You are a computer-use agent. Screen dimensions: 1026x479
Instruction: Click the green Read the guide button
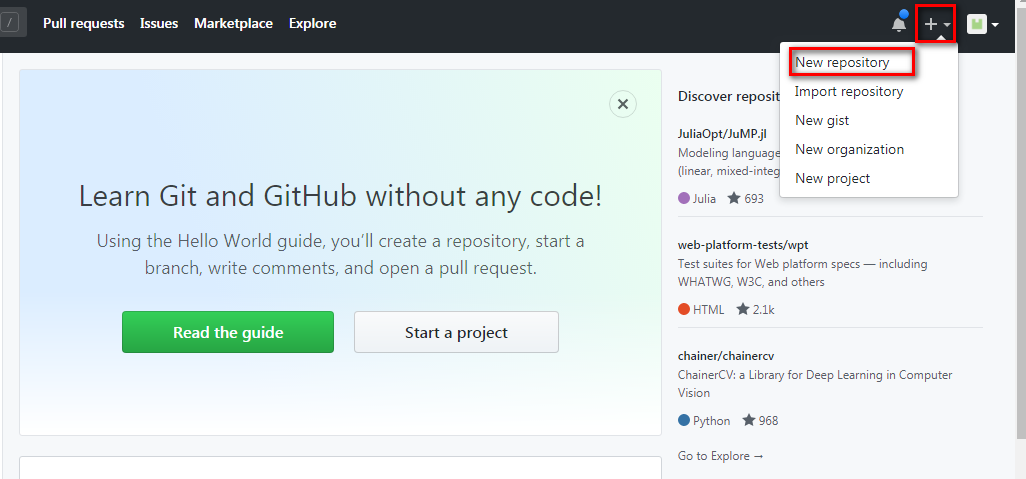click(228, 332)
